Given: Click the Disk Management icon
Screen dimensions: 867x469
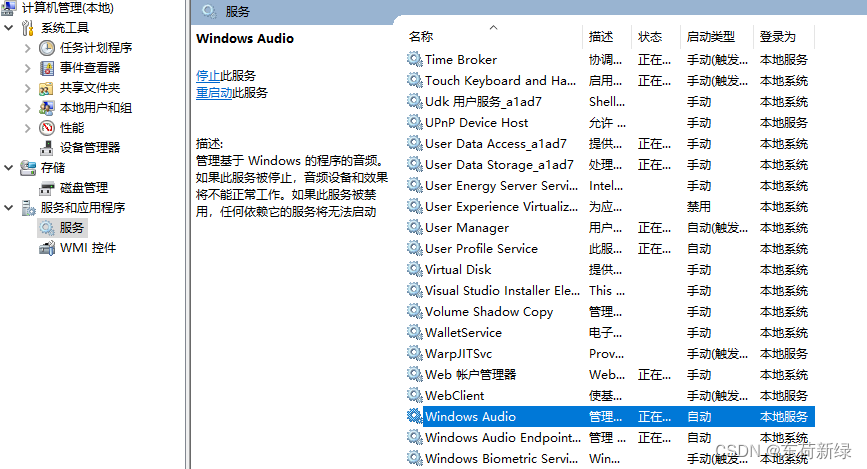Looking at the screenshot, I should pos(47,188).
